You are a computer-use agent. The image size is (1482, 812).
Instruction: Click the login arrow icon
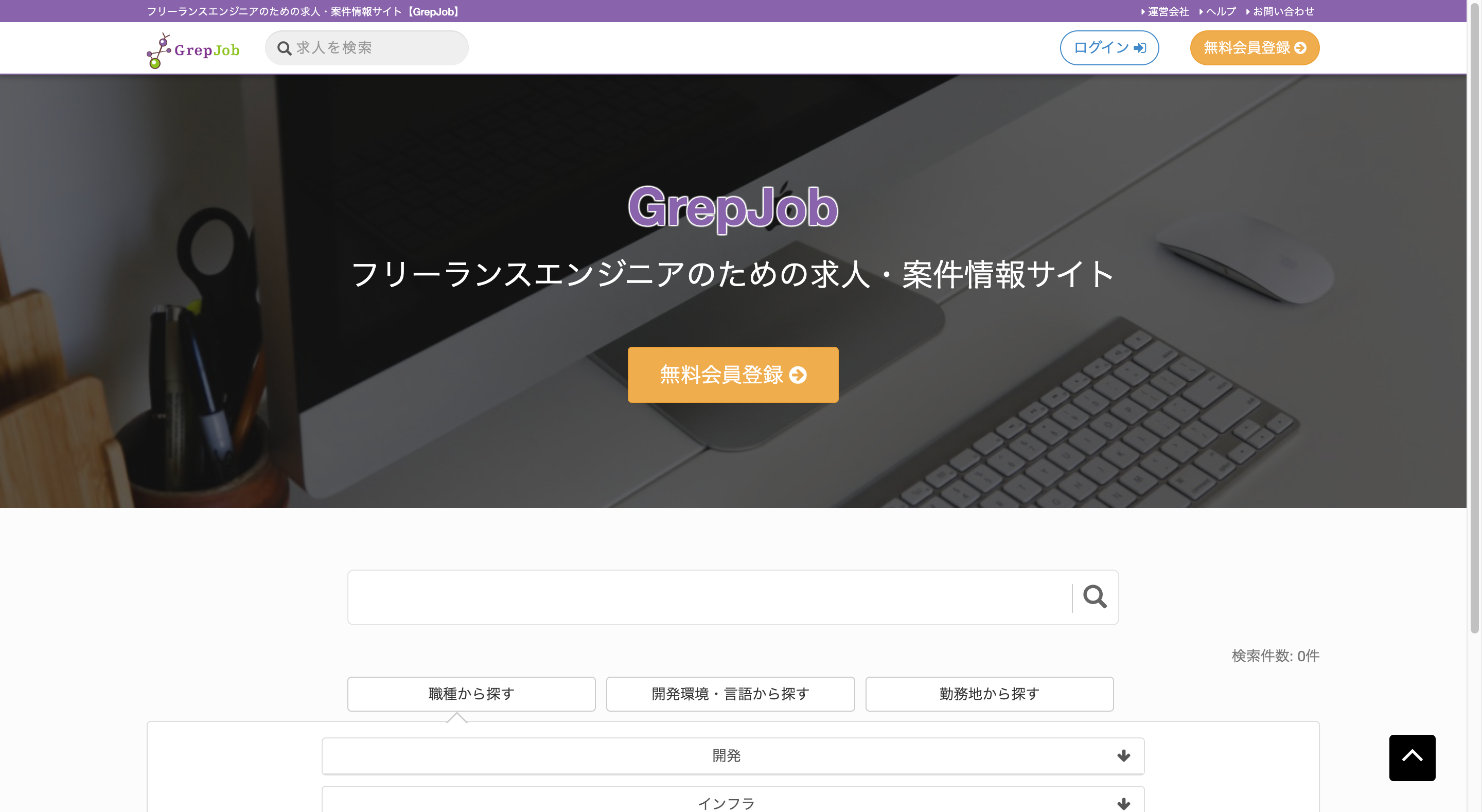tap(1139, 48)
